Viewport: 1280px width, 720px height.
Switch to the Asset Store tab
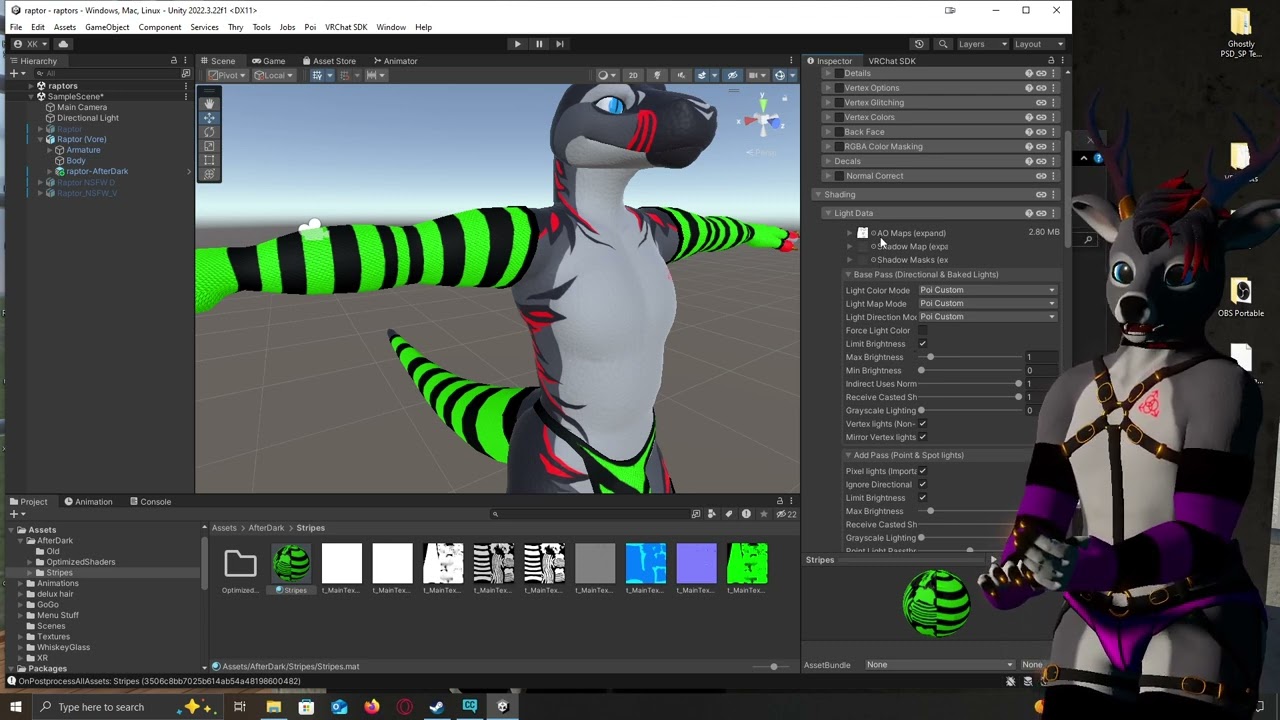(x=328, y=61)
